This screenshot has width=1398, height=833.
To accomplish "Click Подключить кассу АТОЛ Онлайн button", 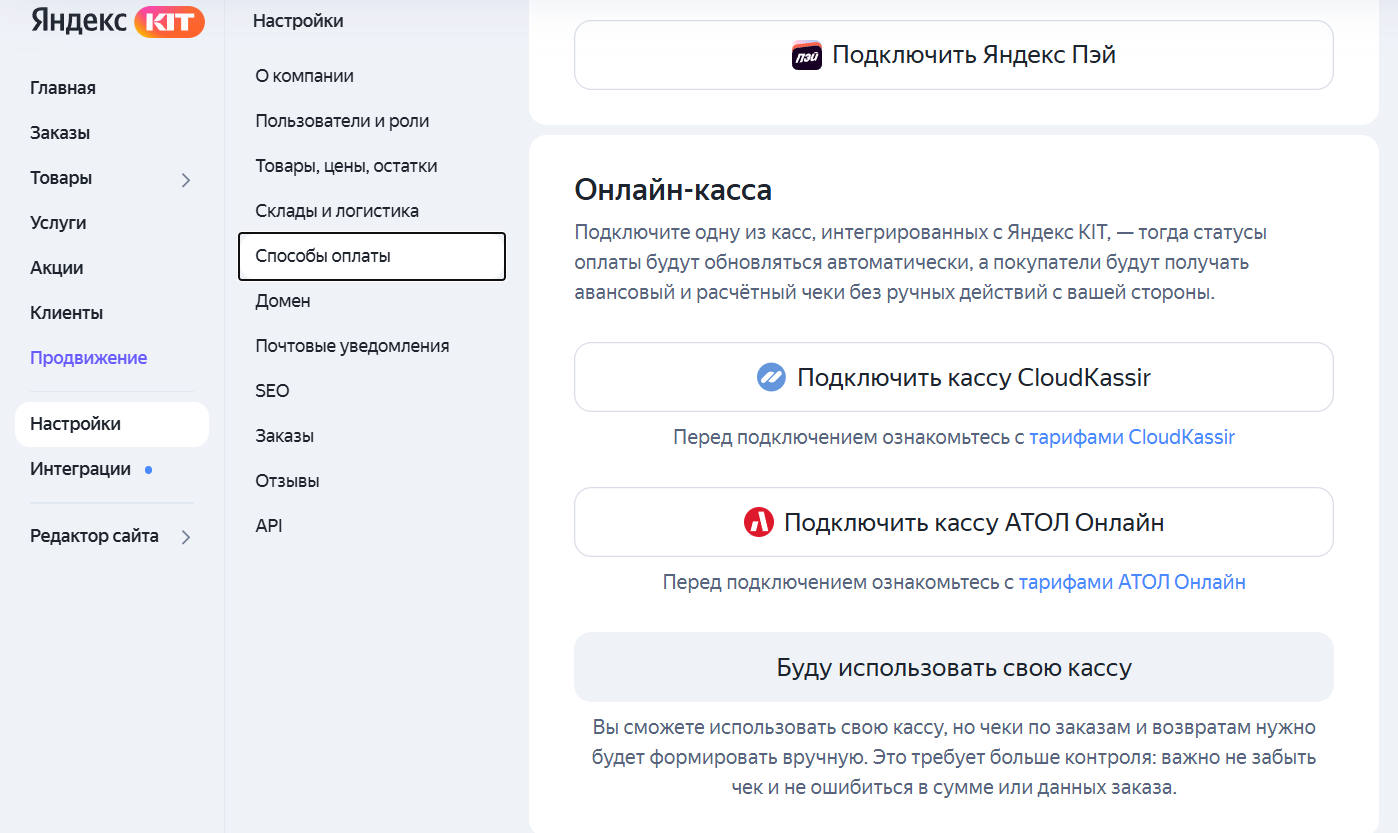I will coord(954,522).
